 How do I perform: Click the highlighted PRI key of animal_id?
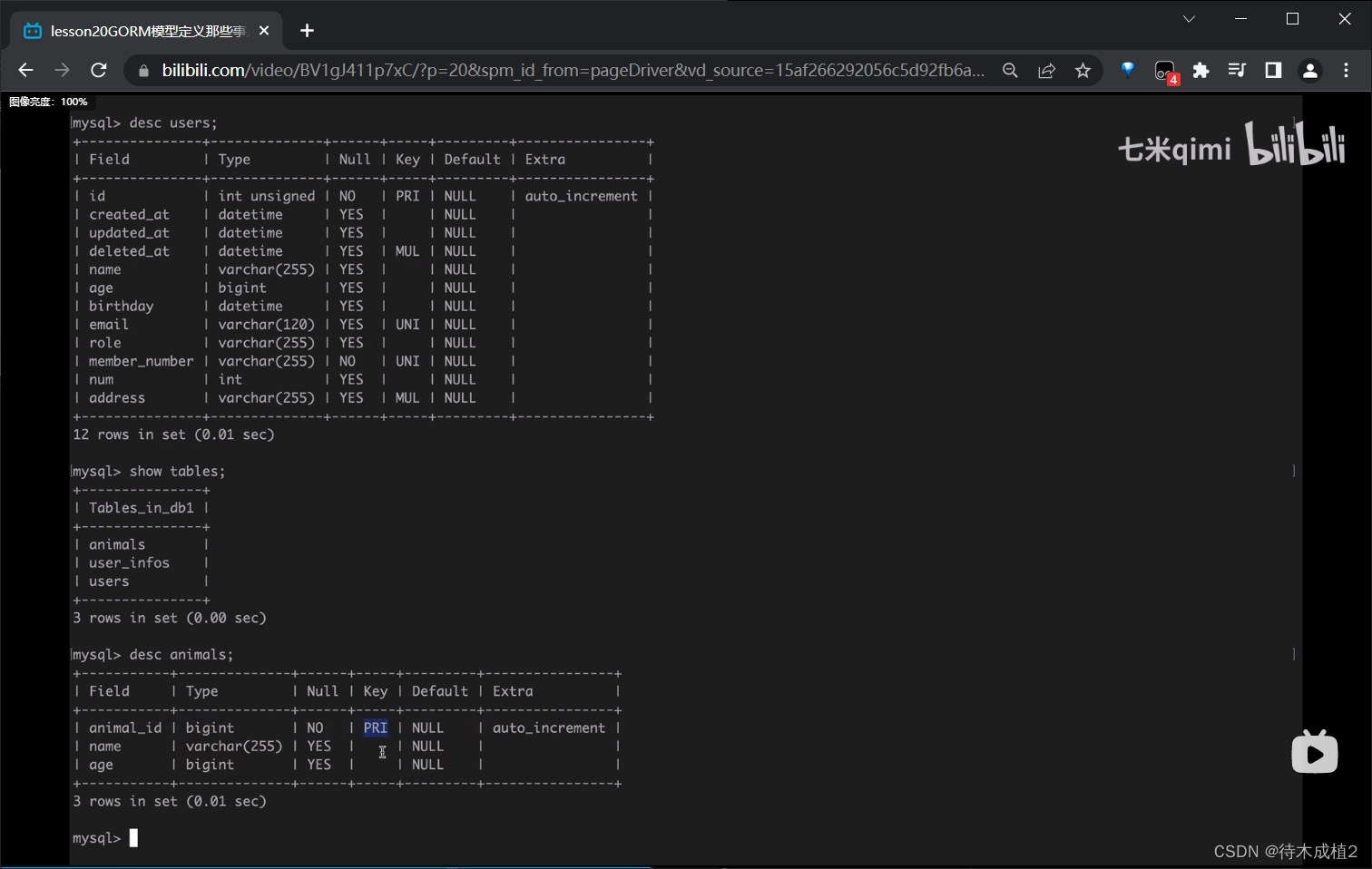(376, 727)
